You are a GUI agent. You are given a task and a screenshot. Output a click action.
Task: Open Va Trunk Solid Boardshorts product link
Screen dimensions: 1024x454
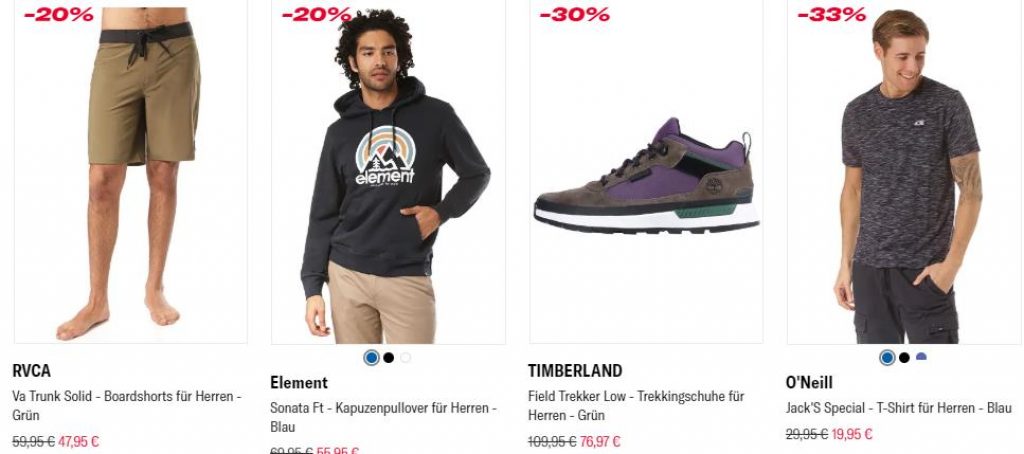tap(127, 406)
